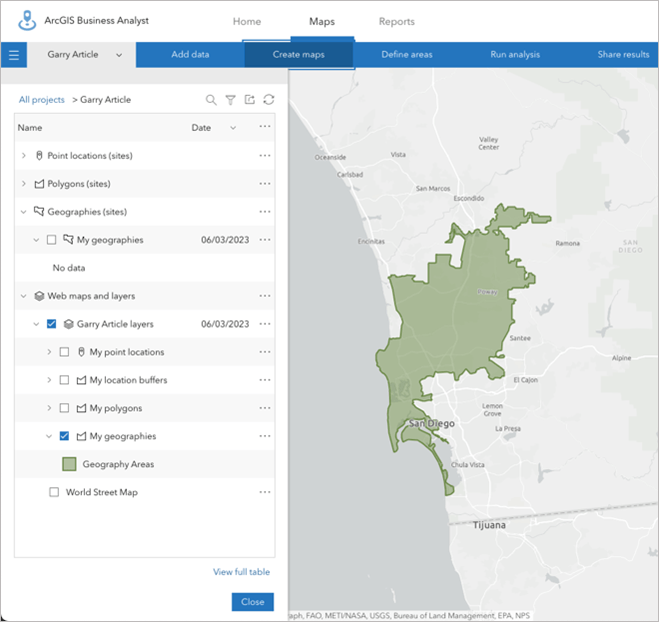659x622 pixels.
Task: Open the hamburger menu button
Action: [x=14, y=55]
